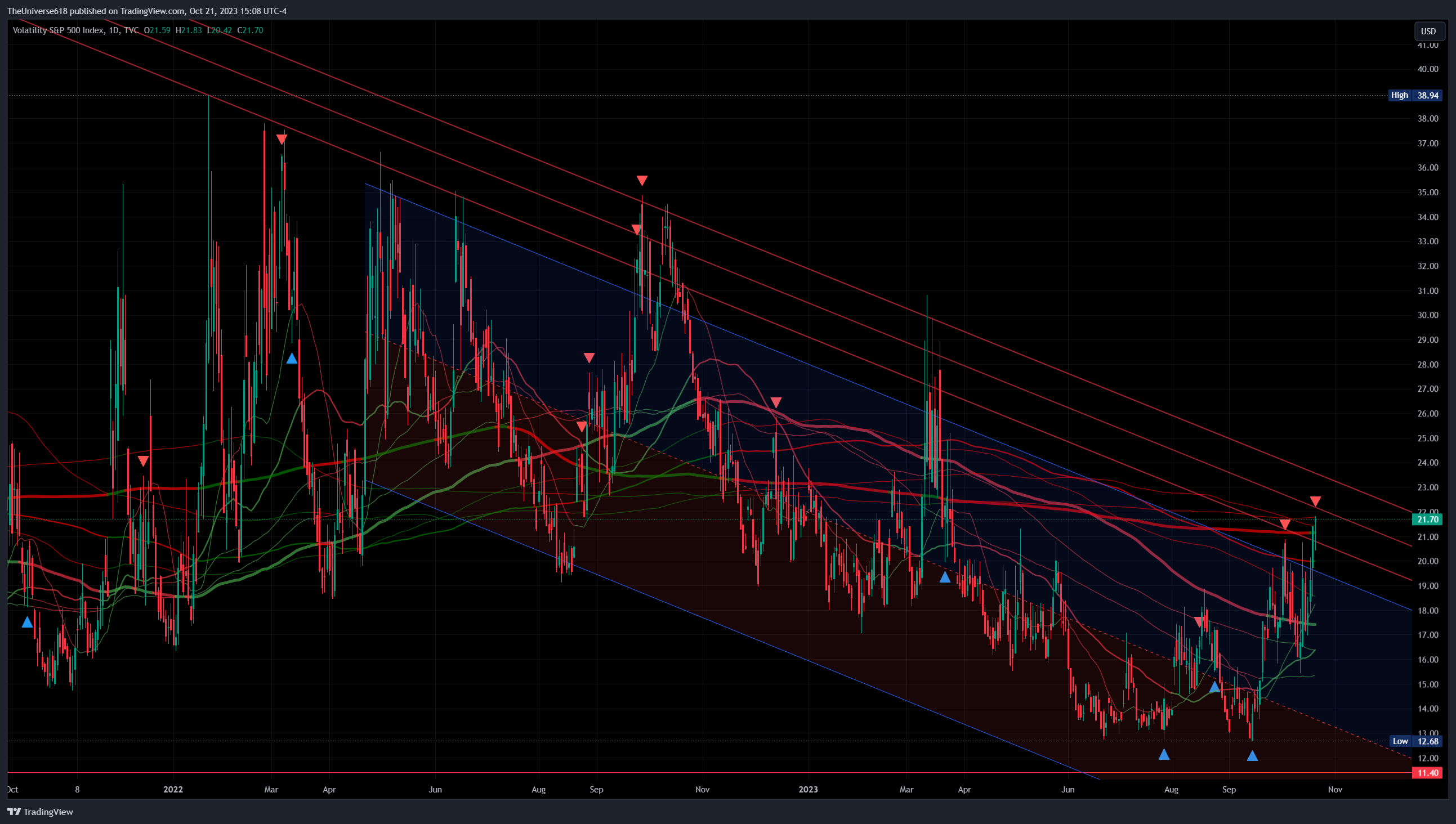Screen dimensions: 1456x824
Task: Click the open value O21.59 in legend
Action: (158, 30)
